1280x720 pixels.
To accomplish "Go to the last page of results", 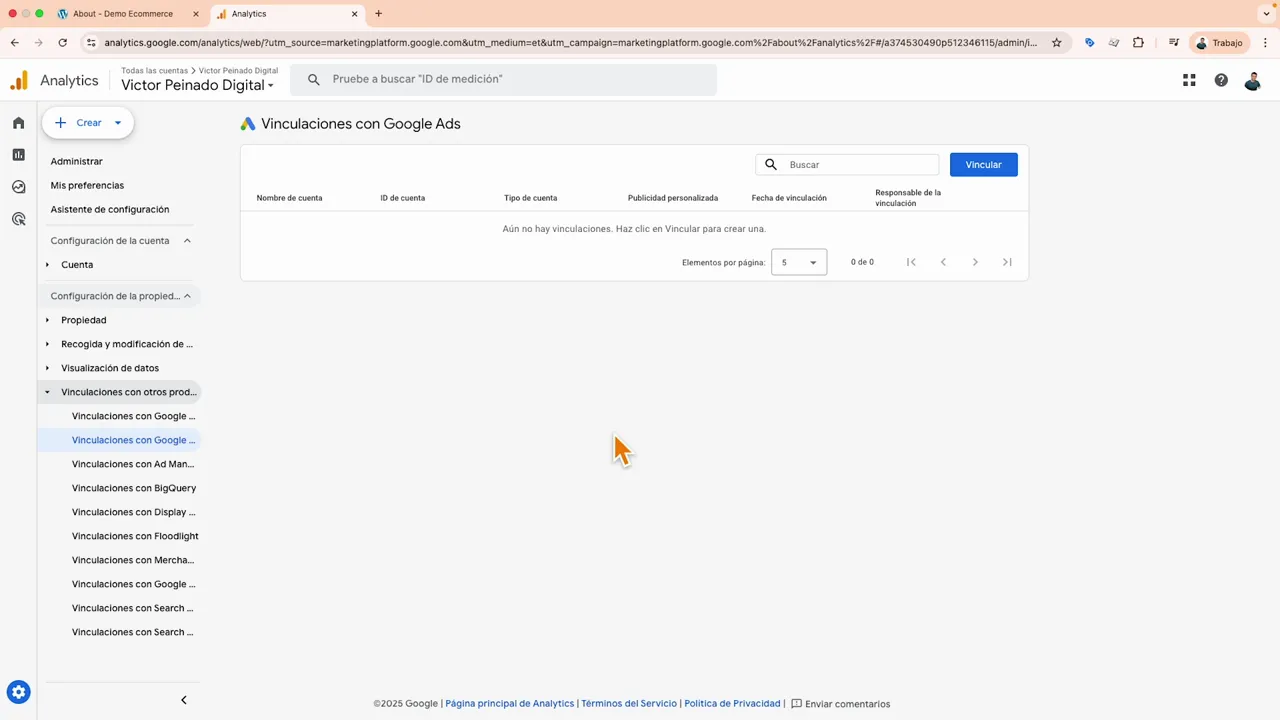I will (1007, 261).
